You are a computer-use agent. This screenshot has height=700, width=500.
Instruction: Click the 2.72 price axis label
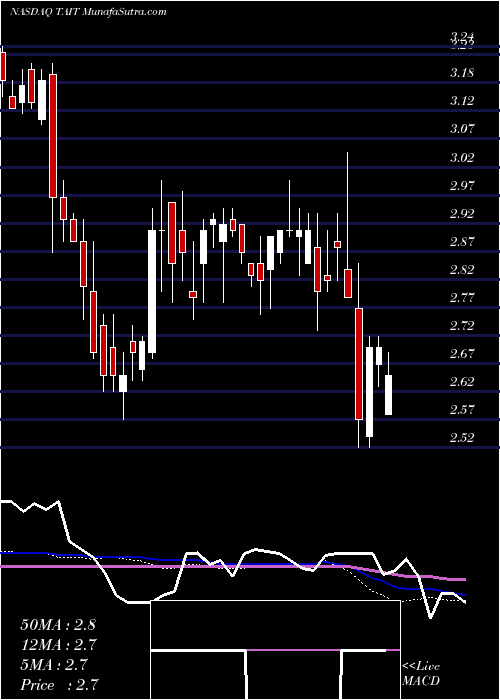pyautogui.click(x=462, y=326)
